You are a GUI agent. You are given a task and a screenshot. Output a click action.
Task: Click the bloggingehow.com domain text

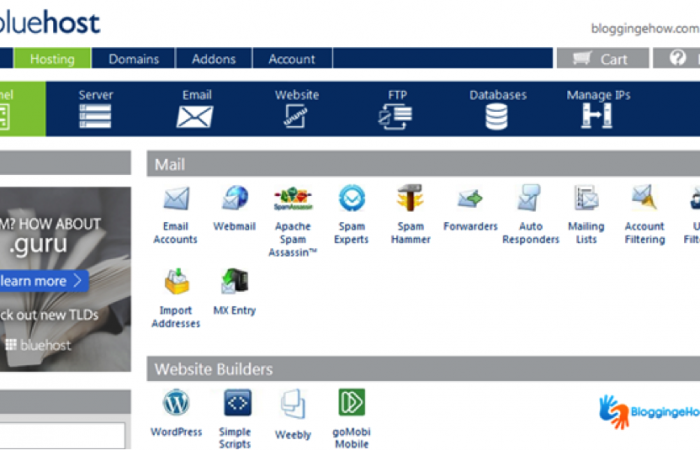pyautogui.click(x=645, y=29)
